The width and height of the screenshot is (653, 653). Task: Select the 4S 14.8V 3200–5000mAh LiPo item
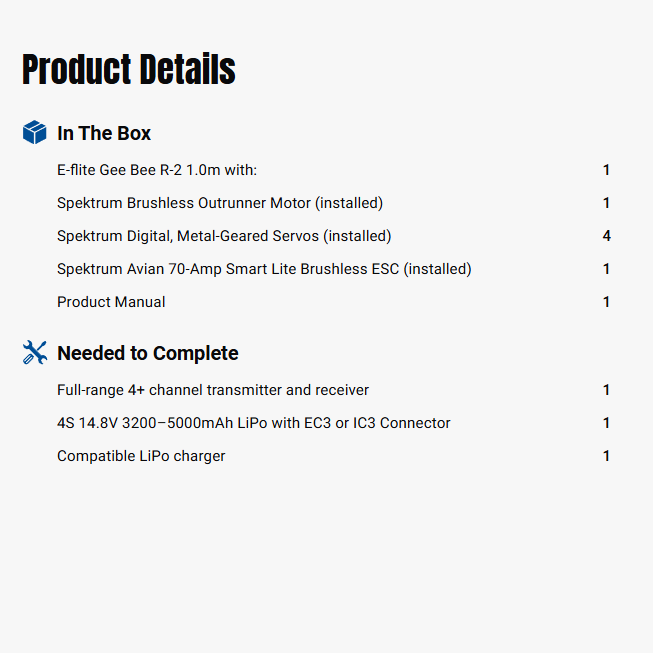click(254, 423)
